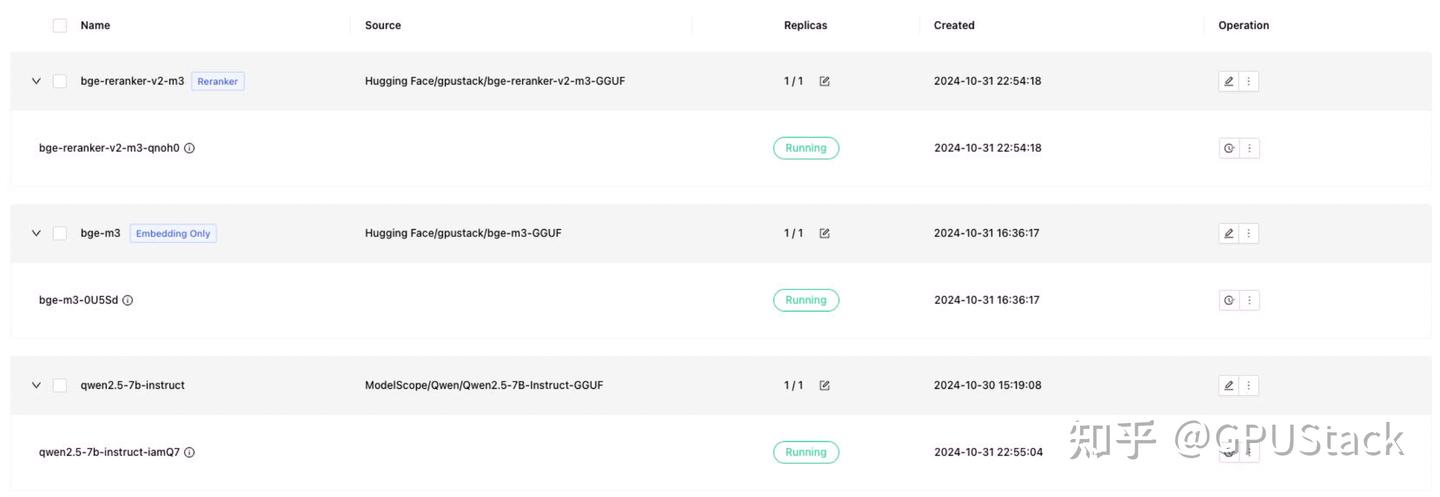The image size is (1440, 497).
Task: Edit replicas count for bge-m3
Action: (824, 234)
